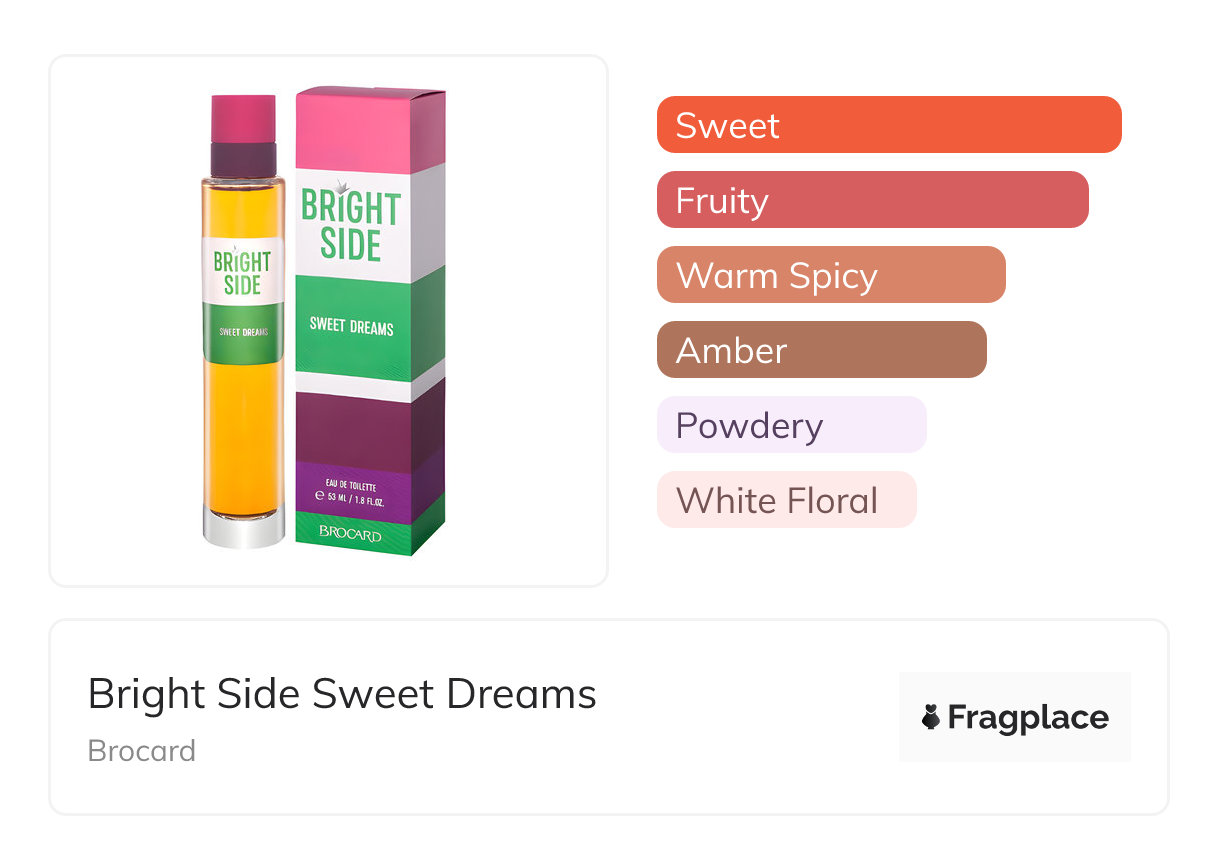Click the Fragplace brand name text
Screen dimensions: 1218x864
tap(1028, 718)
